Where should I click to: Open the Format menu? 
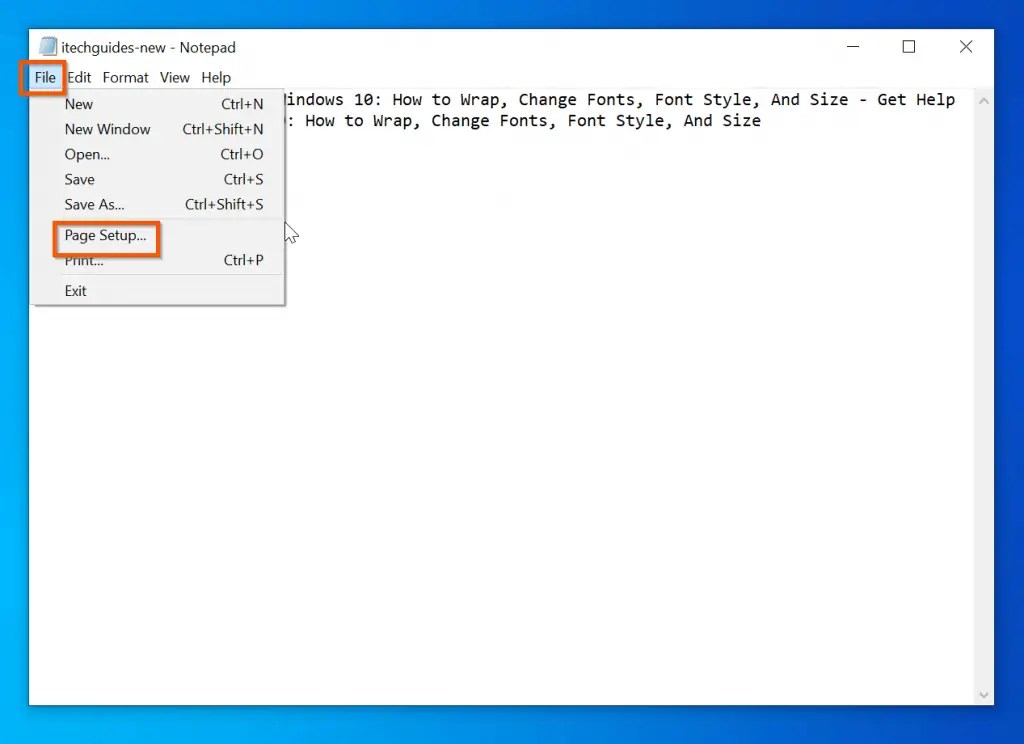[x=125, y=78]
